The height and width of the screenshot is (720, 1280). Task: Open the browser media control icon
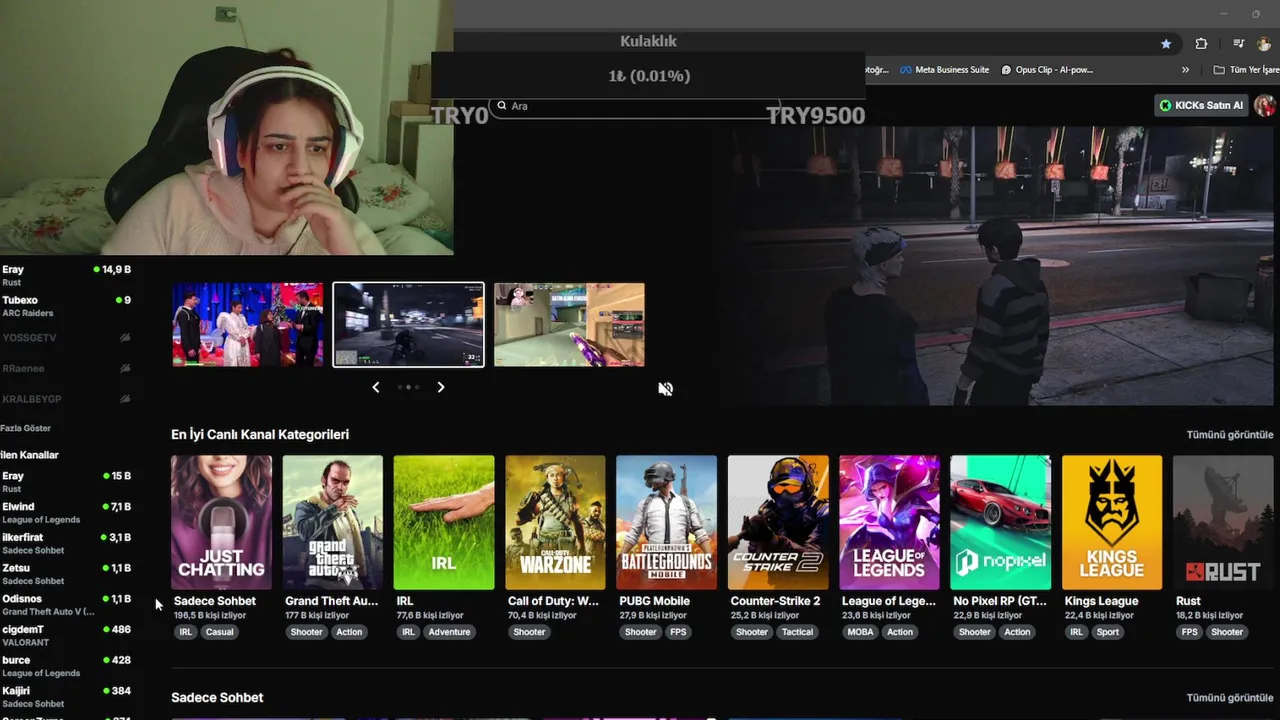(1239, 44)
